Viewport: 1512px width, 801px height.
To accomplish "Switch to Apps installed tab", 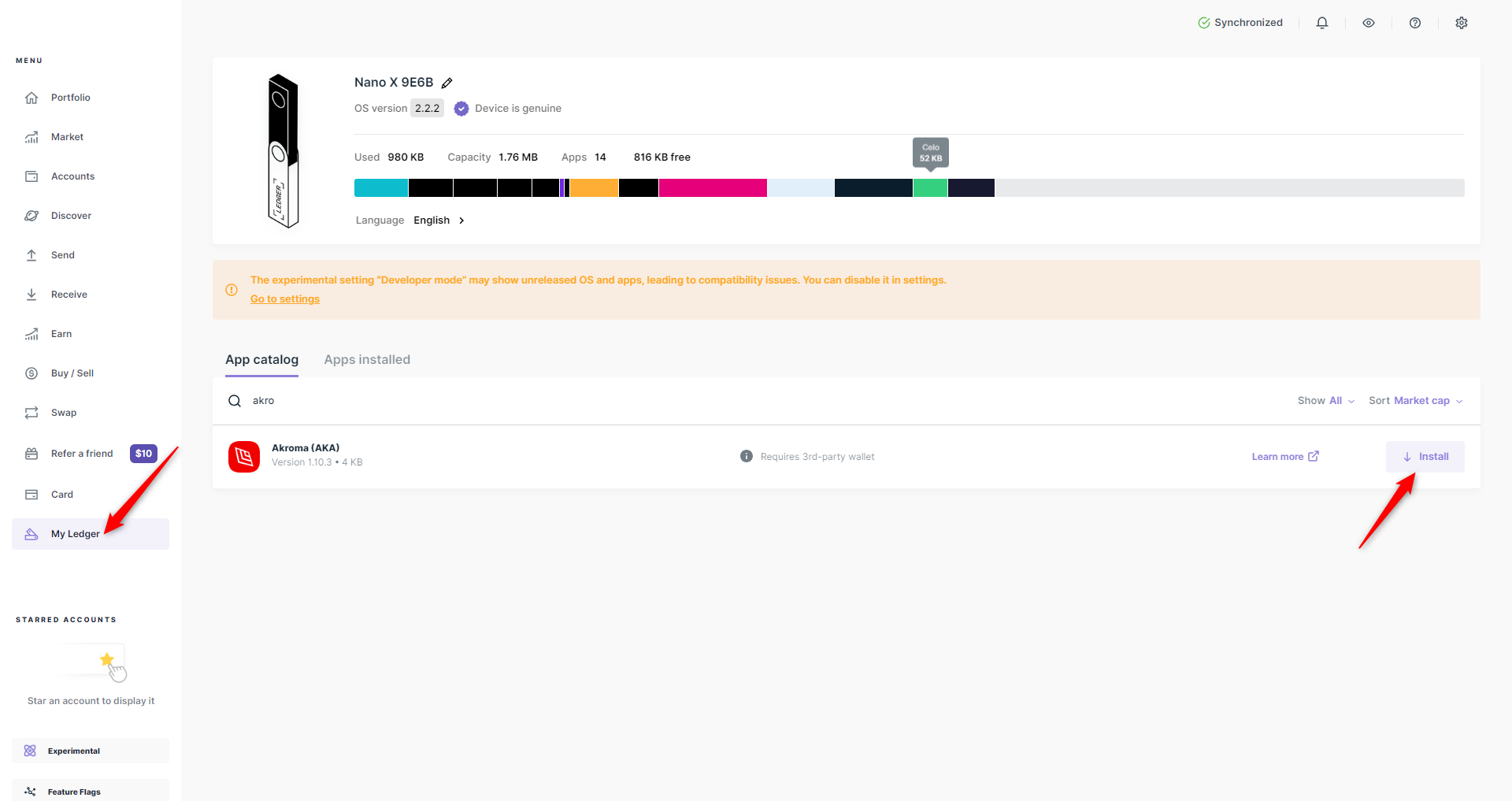I will (367, 360).
